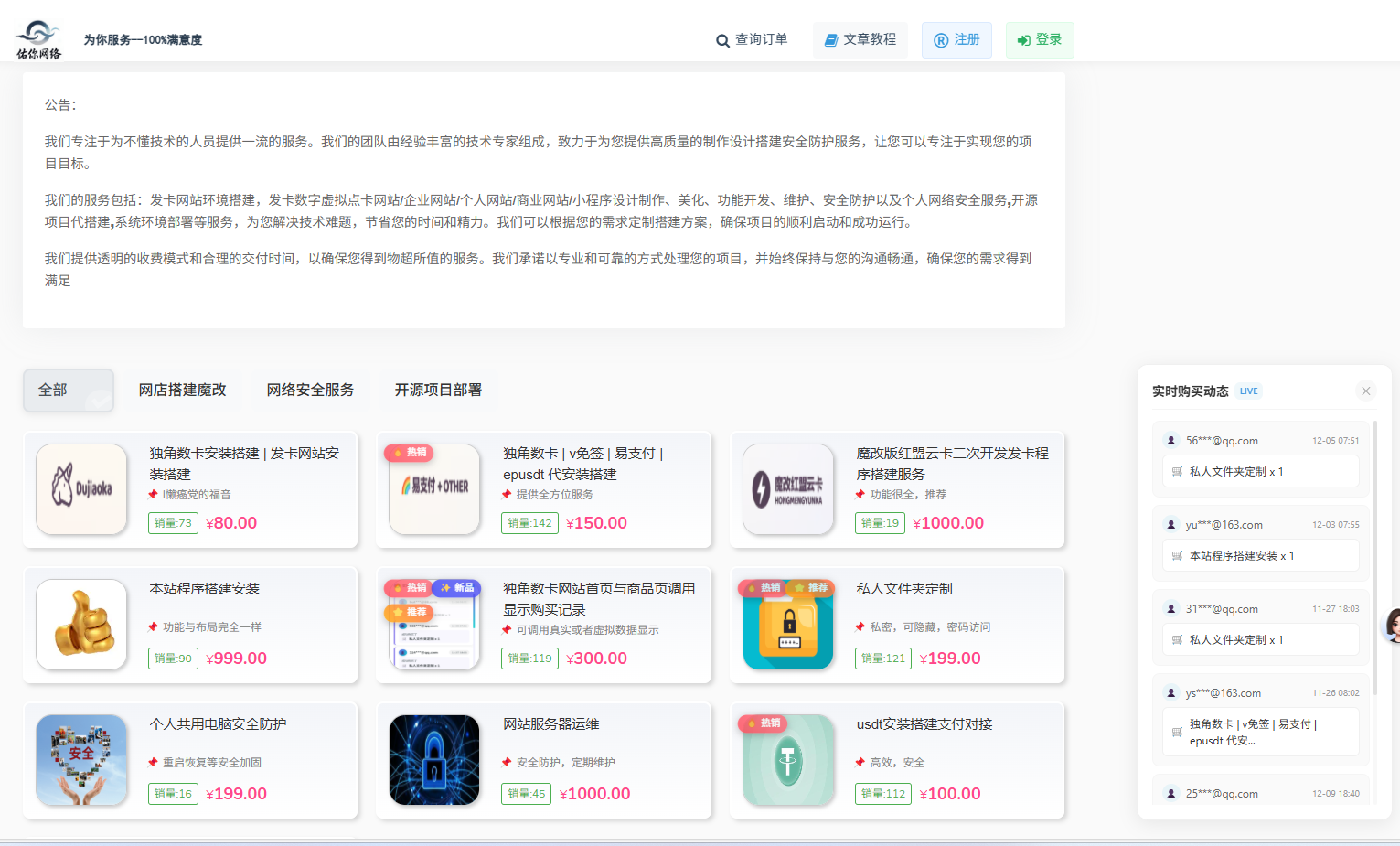This screenshot has height=846, width=1400.
Task: Click the glowing blue lock server icon
Action: 434,760
